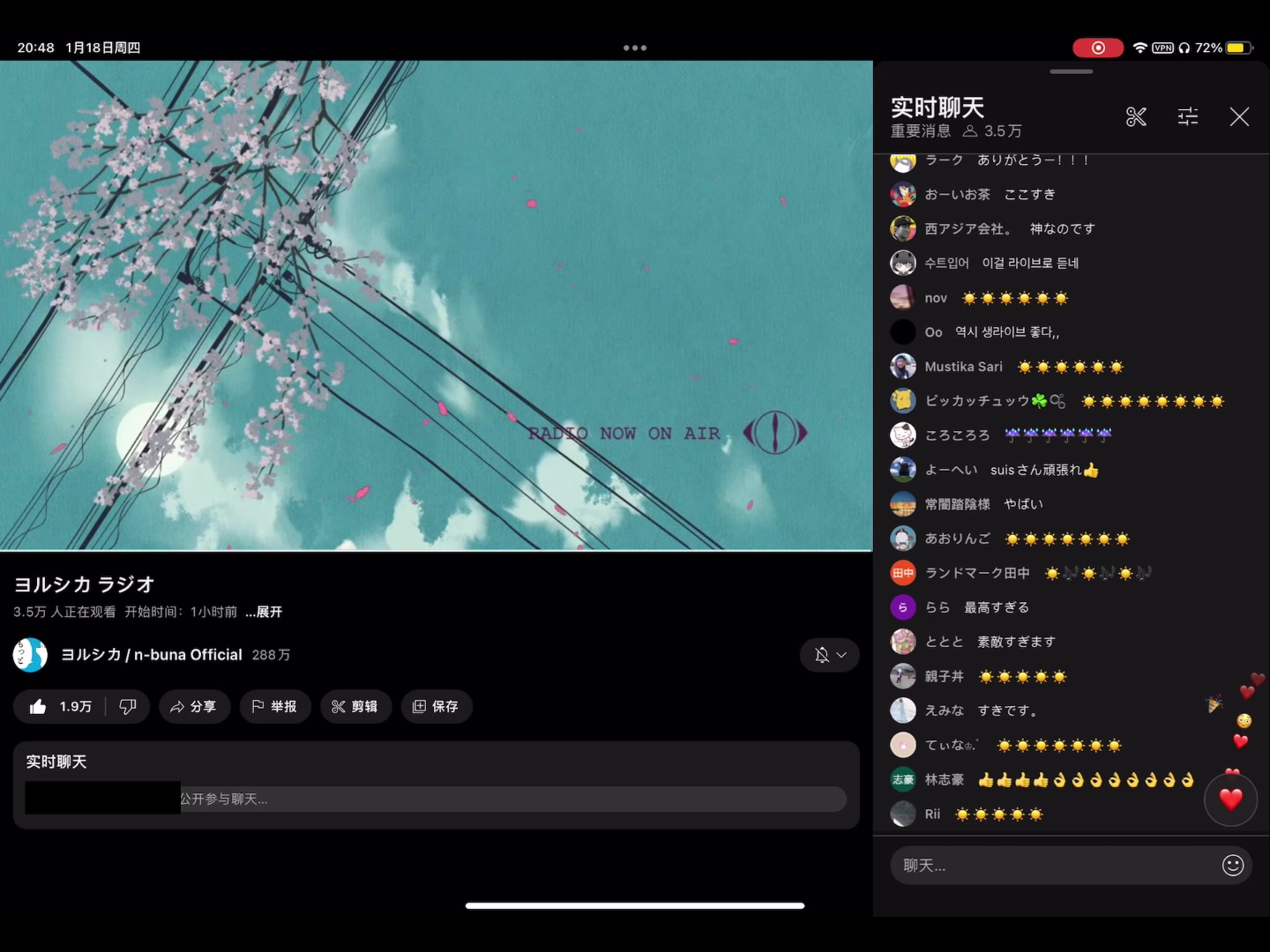Close the live chat panel
The image size is (1270, 952).
[1239, 116]
